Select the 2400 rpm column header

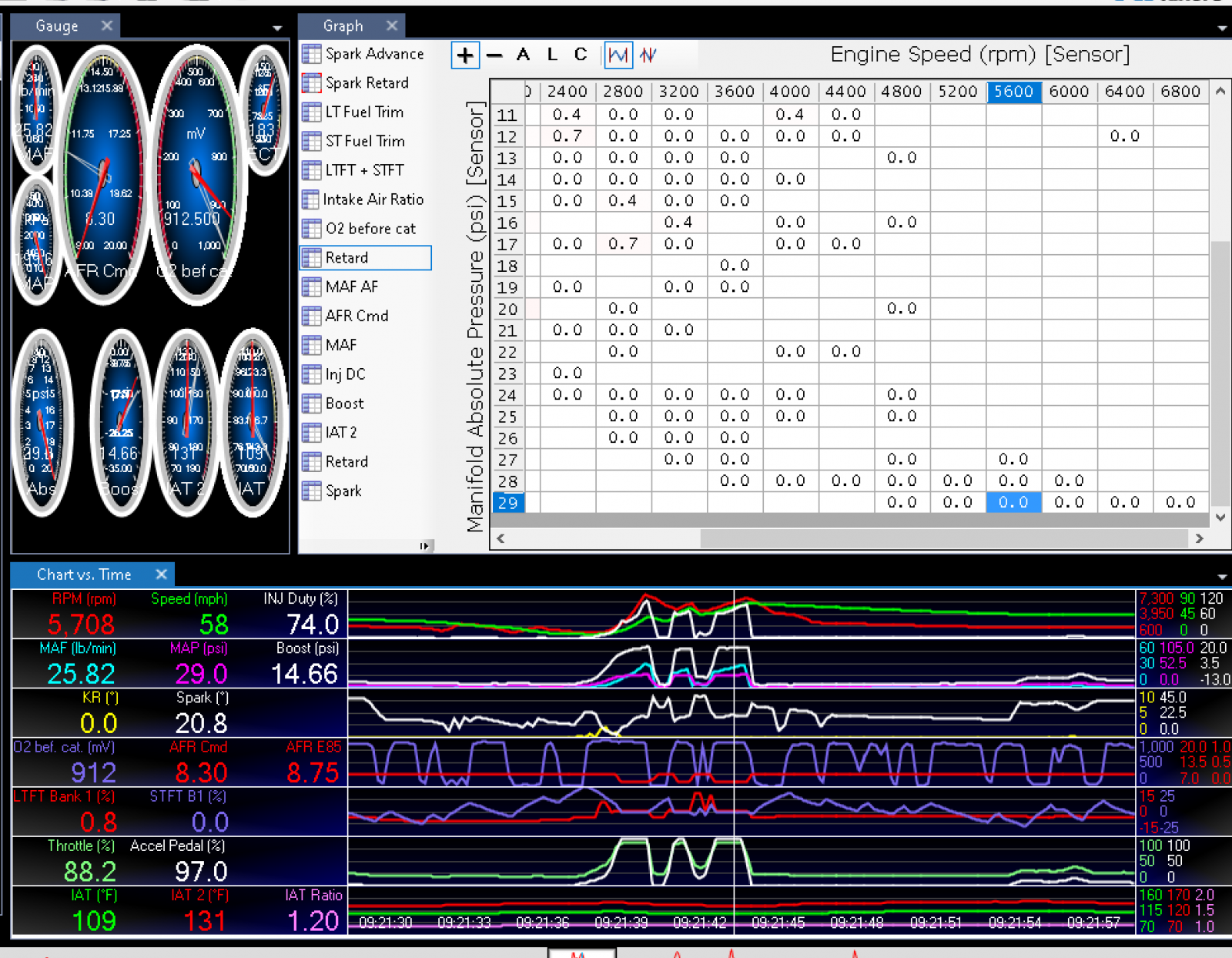pos(567,92)
